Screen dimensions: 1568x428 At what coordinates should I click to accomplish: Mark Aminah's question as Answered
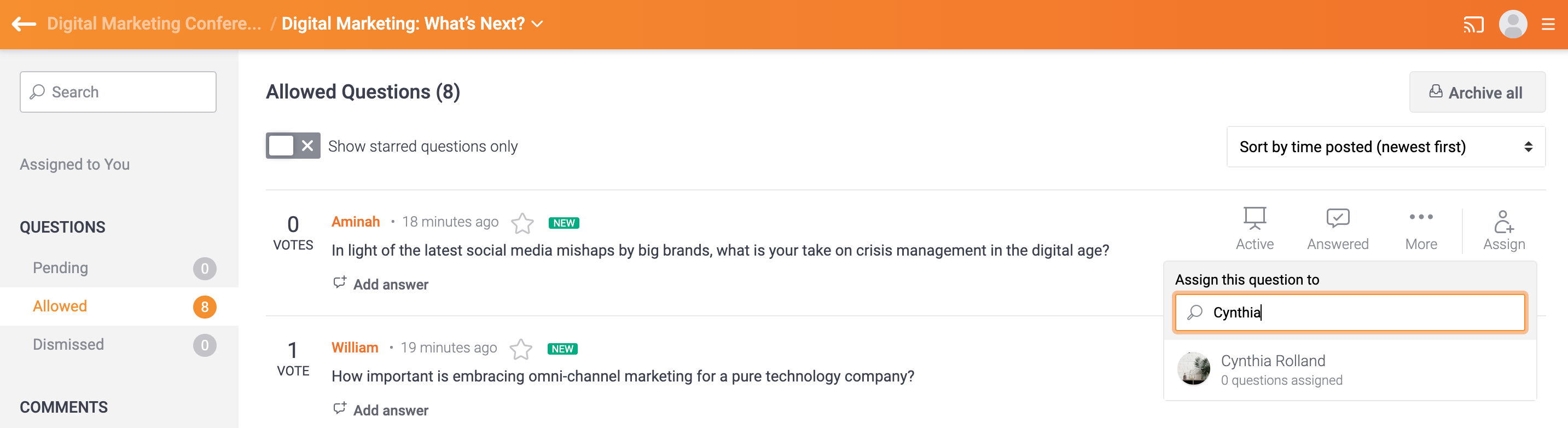coord(1337,229)
